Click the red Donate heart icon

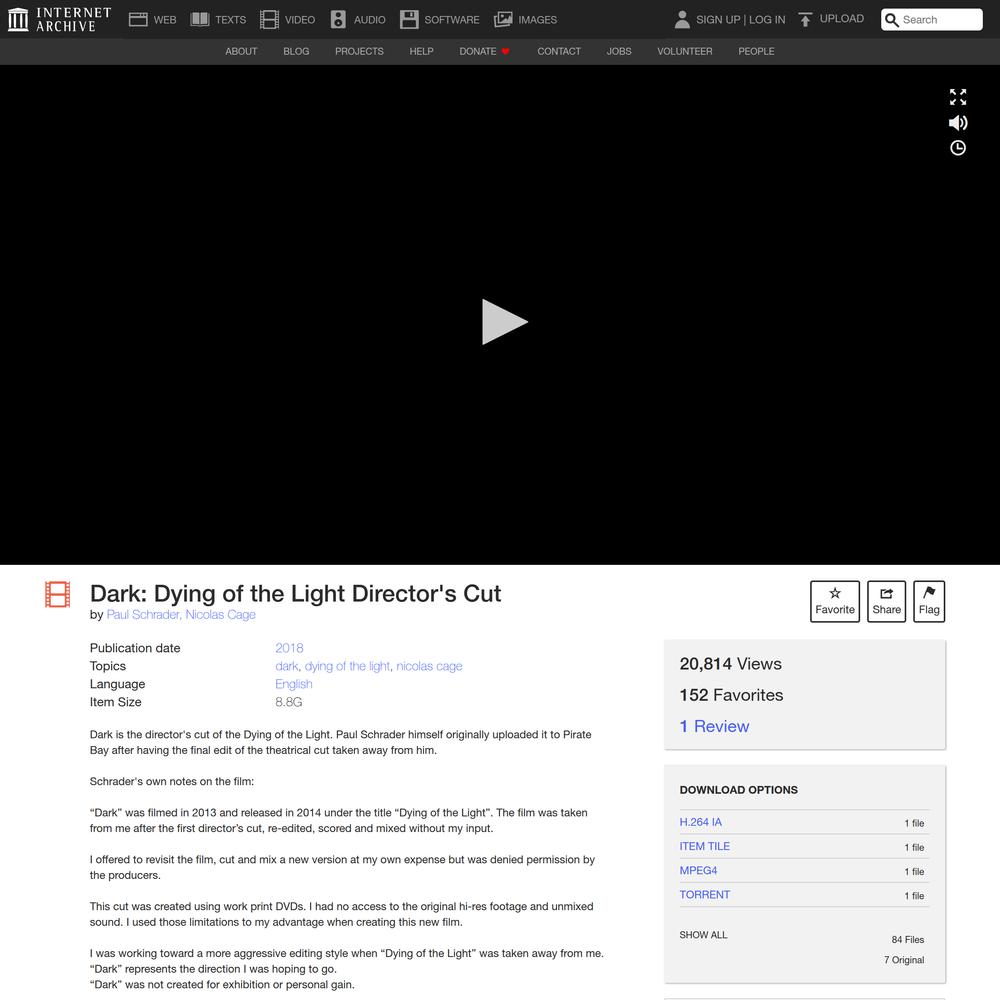[x=505, y=52]
